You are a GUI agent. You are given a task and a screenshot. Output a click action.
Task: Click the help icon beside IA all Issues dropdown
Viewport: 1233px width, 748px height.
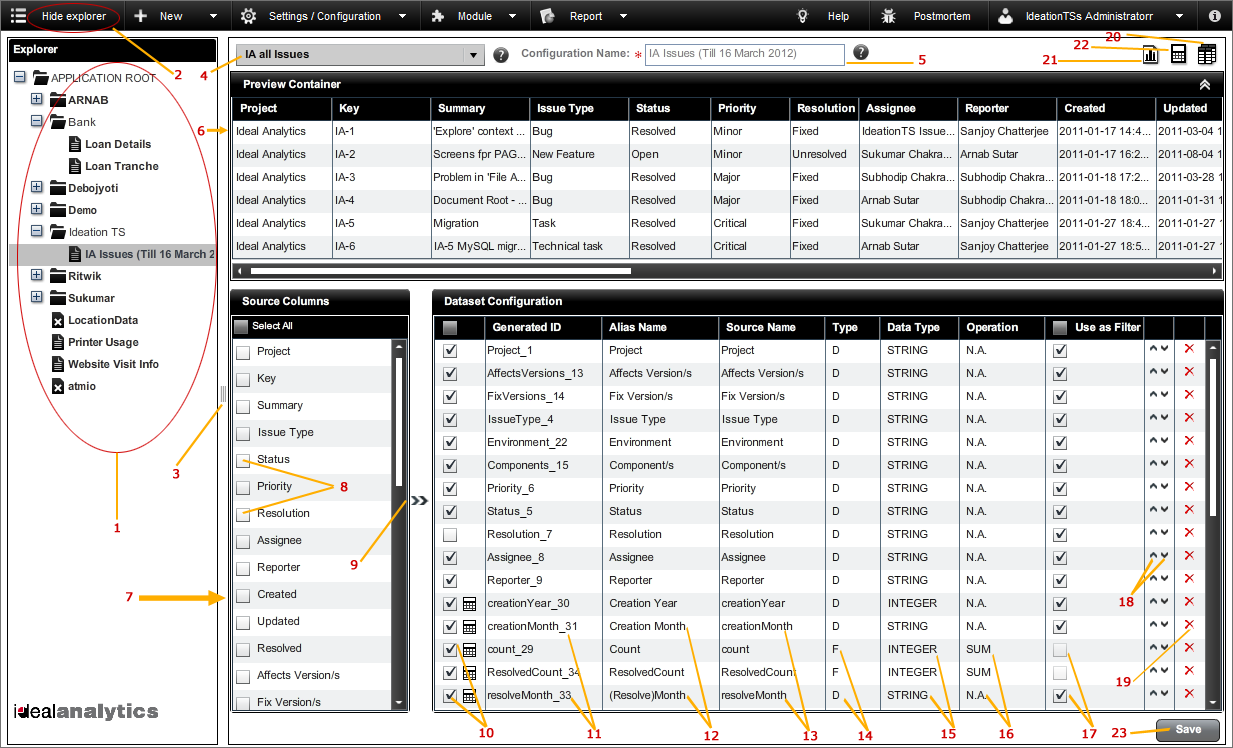(501, 55)
